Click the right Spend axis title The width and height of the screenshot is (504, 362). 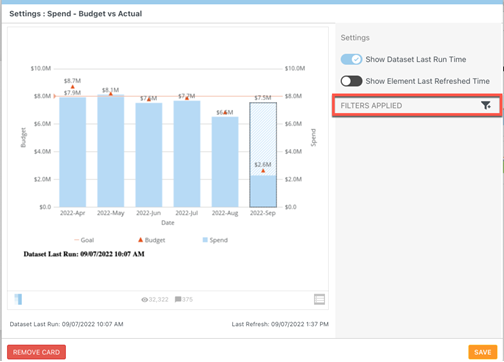click(x=313, y=137)
